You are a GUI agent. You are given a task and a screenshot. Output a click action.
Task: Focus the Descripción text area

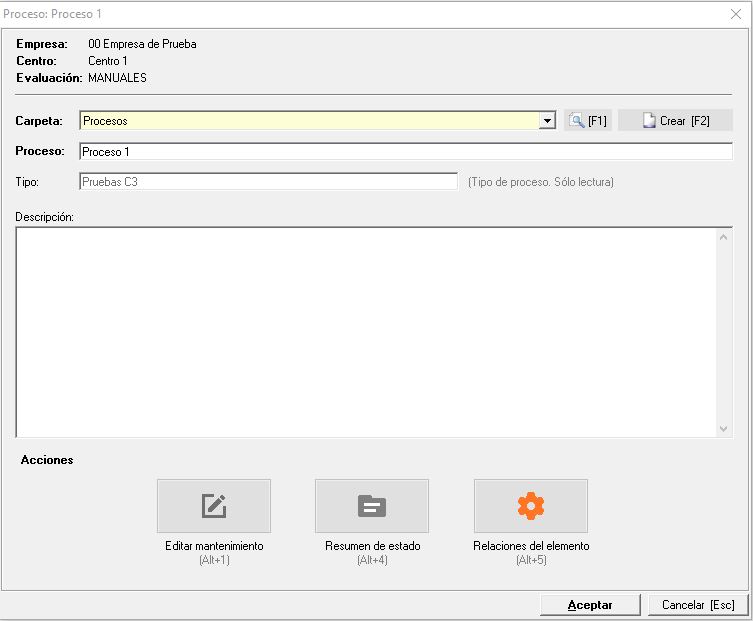click(366, 332)
